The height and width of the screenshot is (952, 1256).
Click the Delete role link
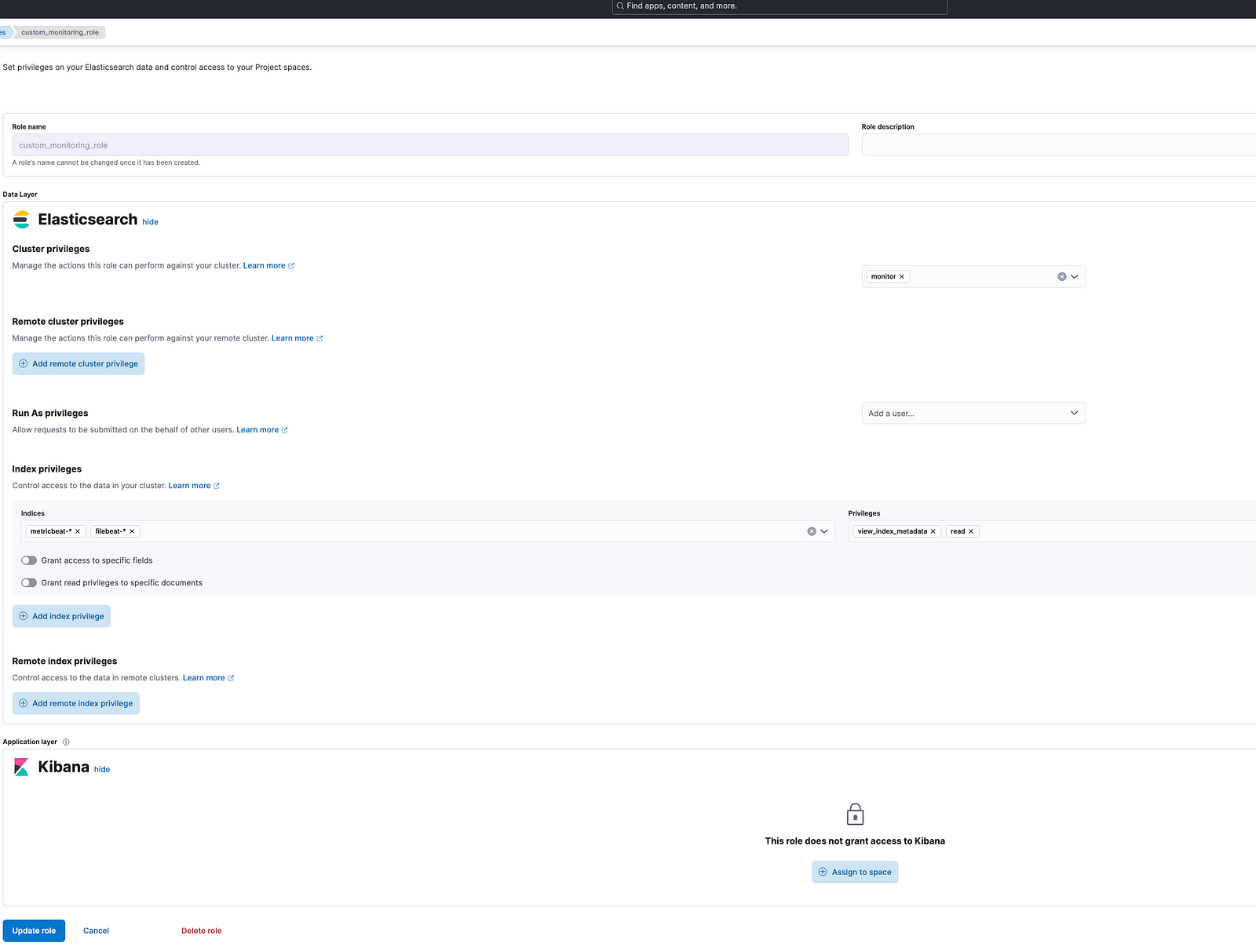(x=201, y=931)
